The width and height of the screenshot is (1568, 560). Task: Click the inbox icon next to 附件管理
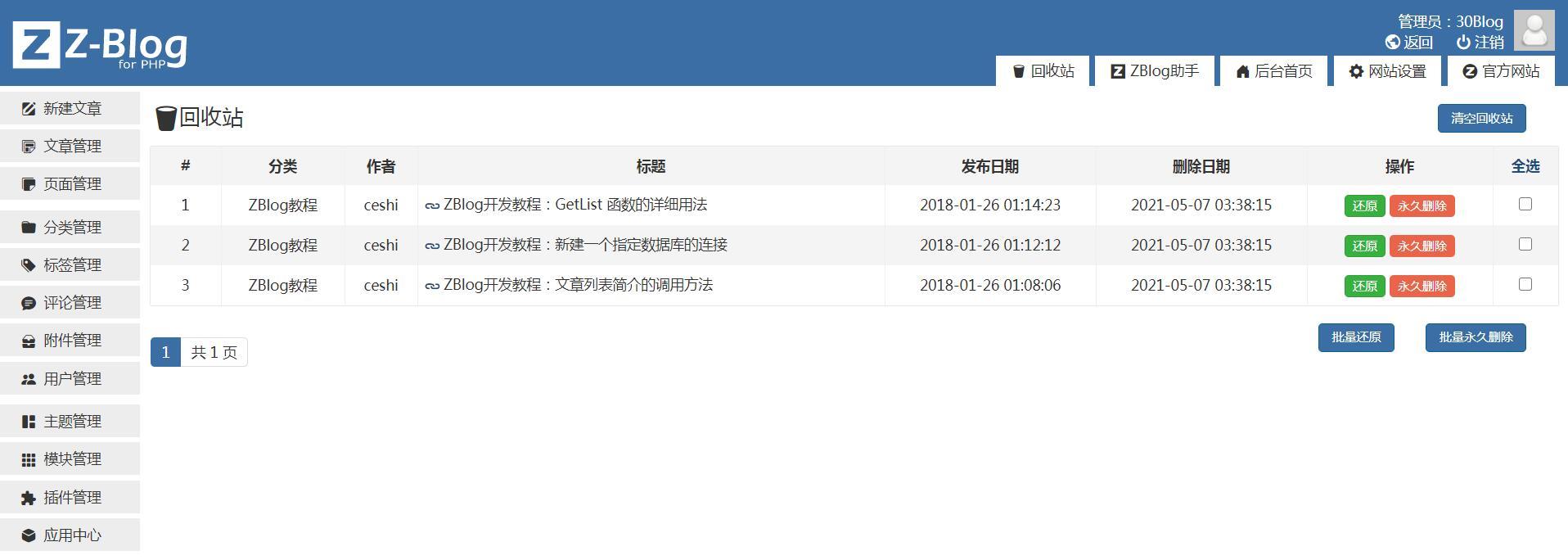tap(29, 341)
